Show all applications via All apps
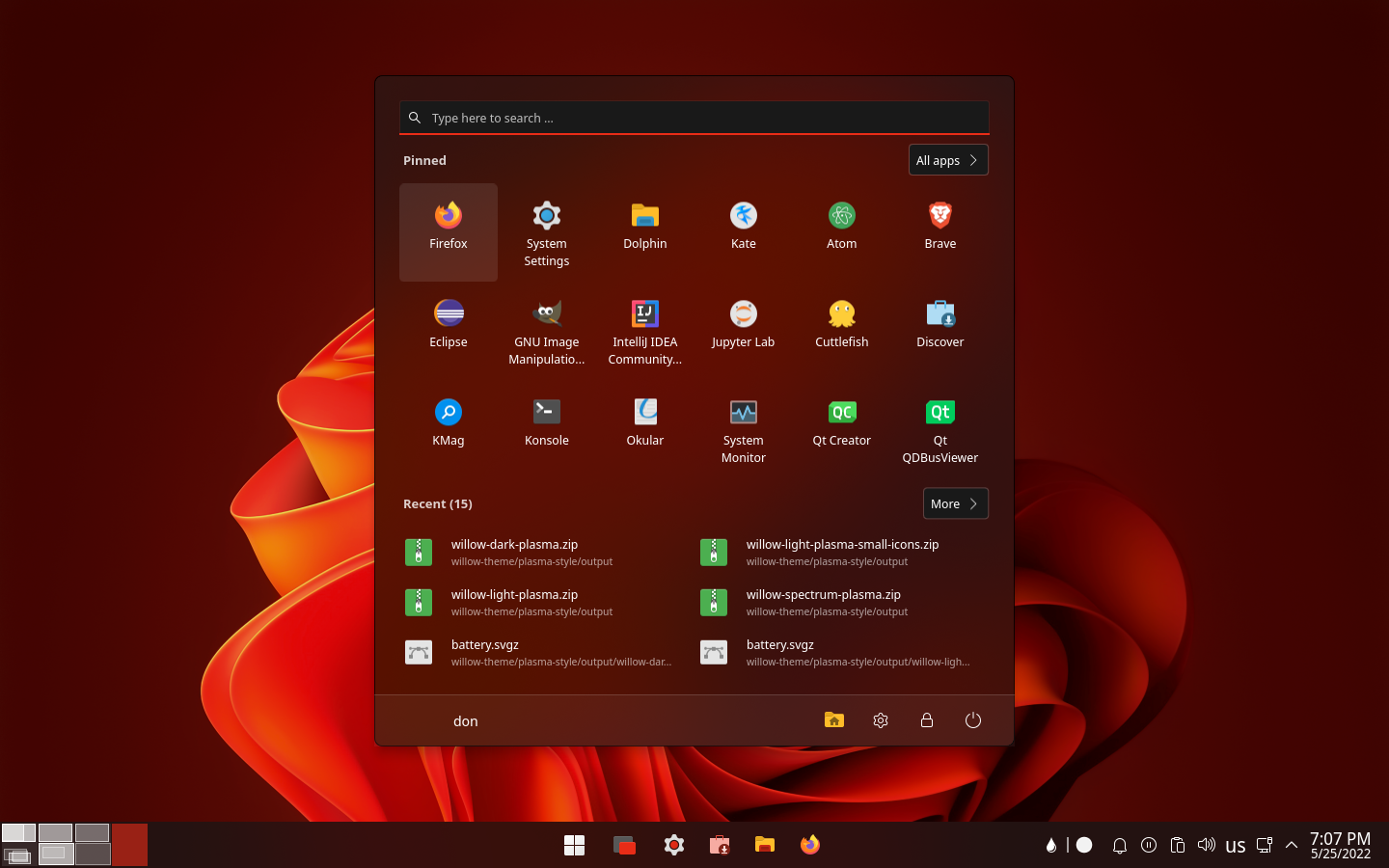The width and height of the screenshot is (1389, 868). click(948, 160)
